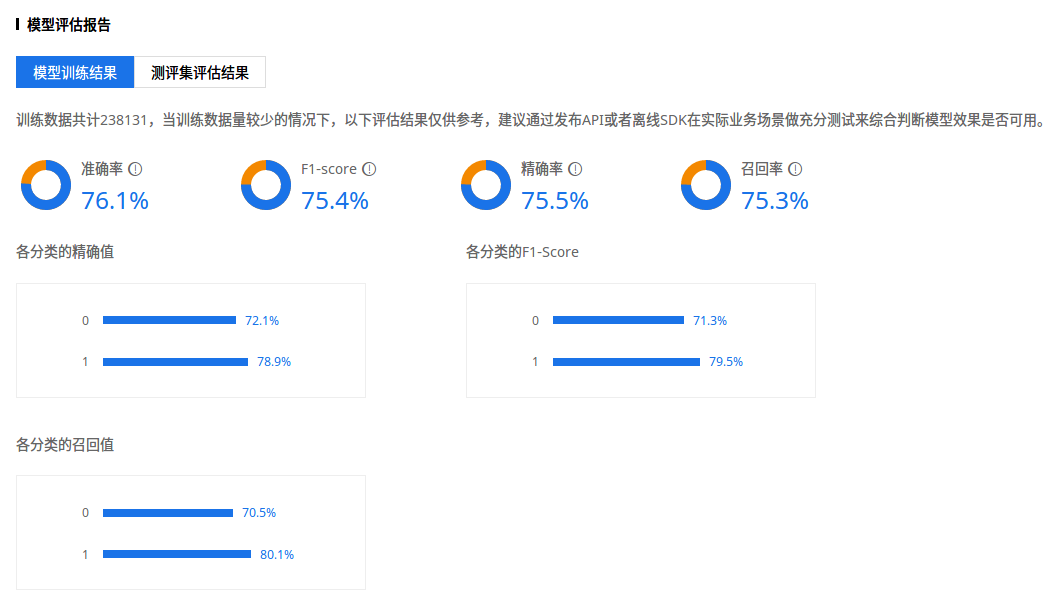Click the 模型评估报告 section heading
This screenshot has width=1060, height=601.
(68, 25)
